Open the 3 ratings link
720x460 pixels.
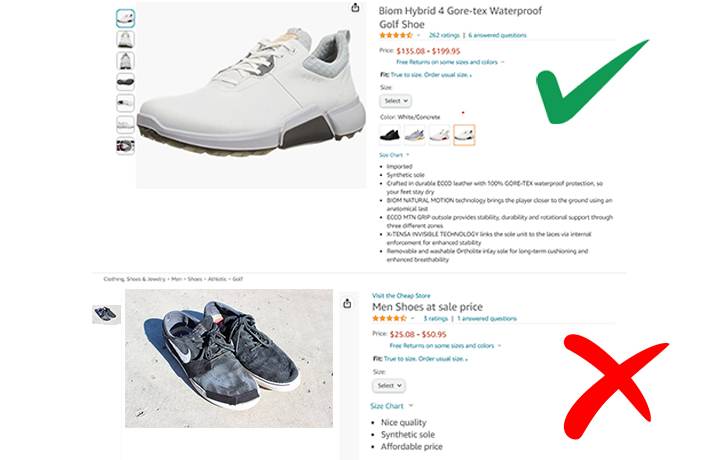click(x=435, y=319)
